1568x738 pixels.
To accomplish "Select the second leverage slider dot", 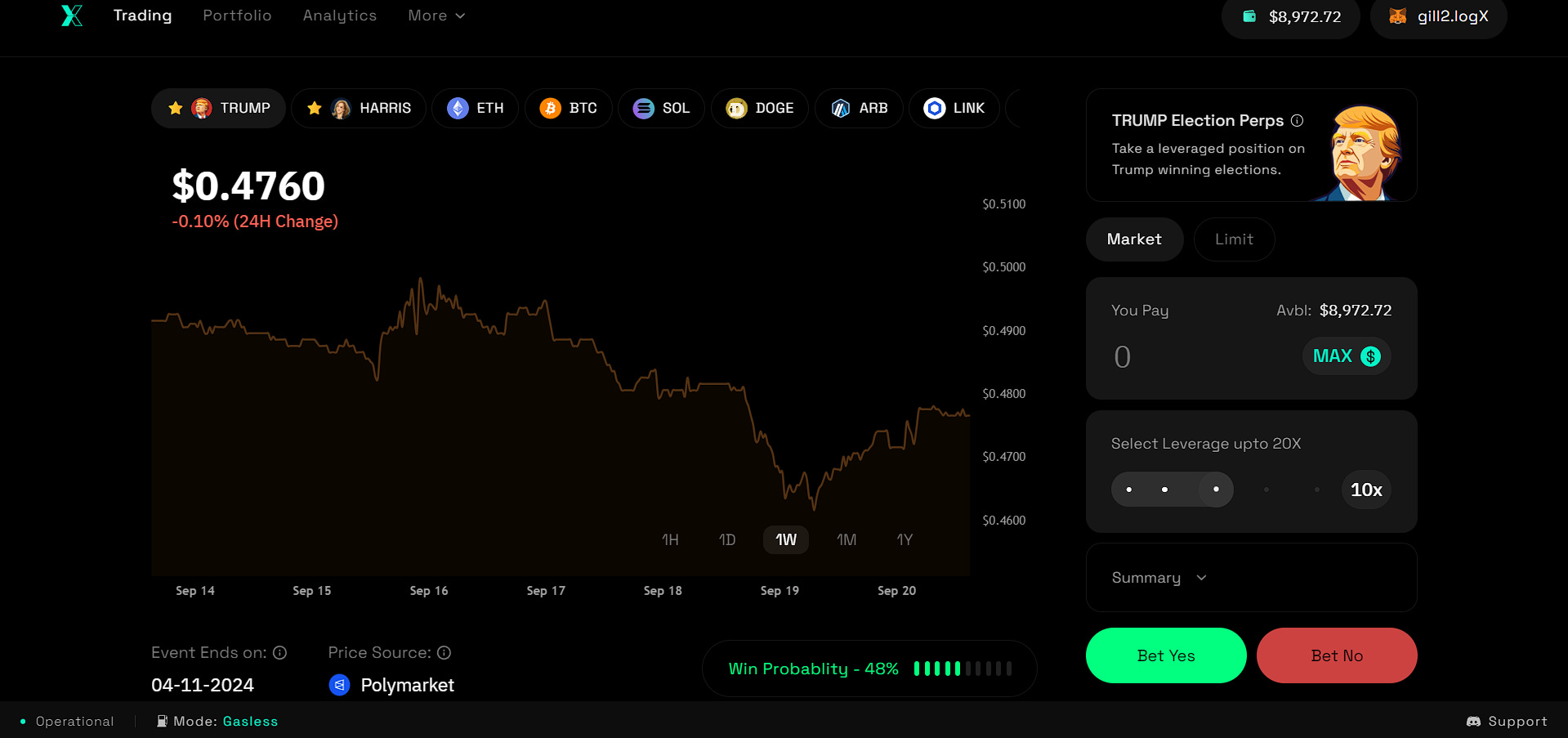I will tap(1164, 490).
